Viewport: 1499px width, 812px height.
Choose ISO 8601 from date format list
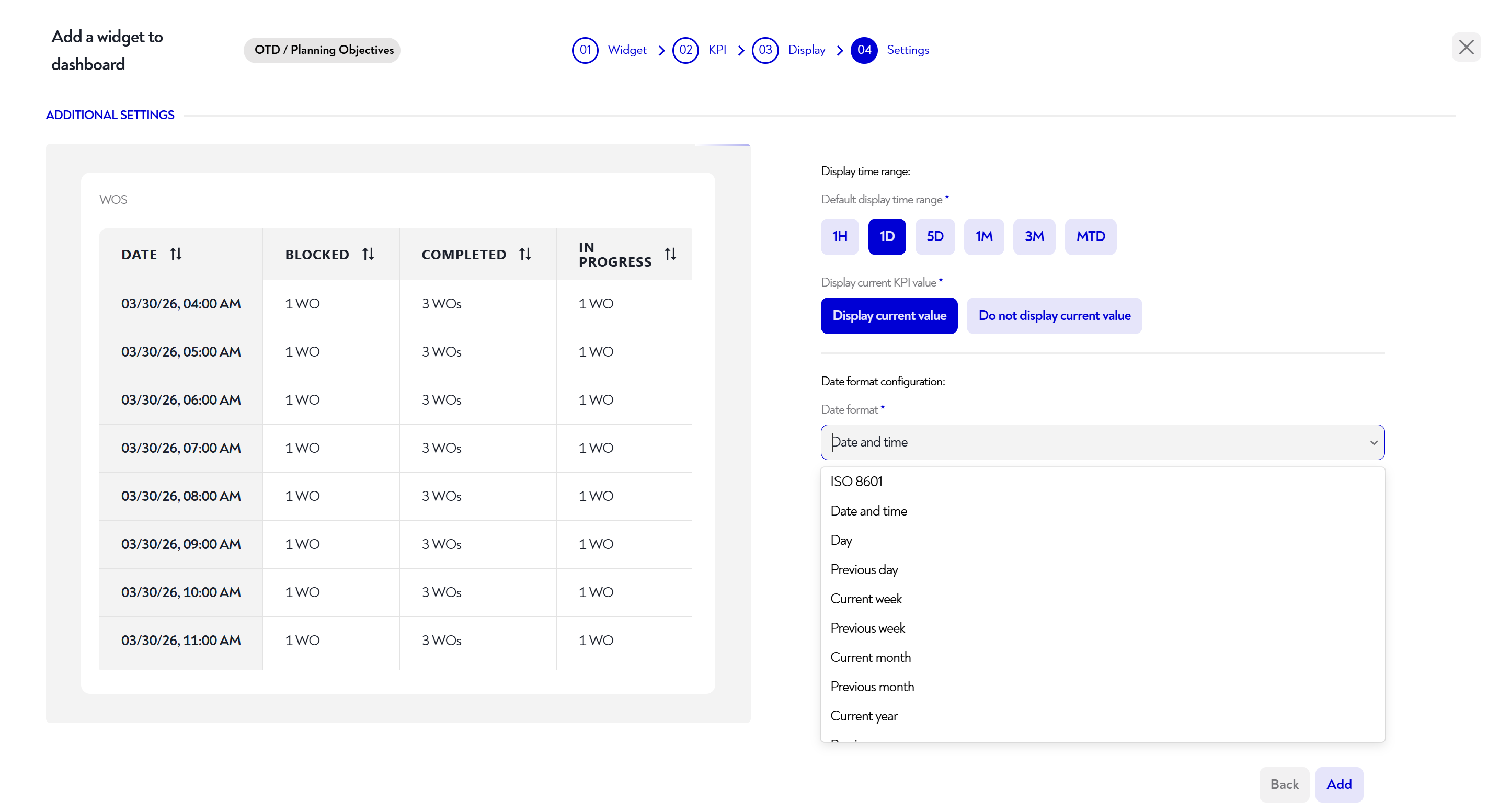[x=856, y=482]
